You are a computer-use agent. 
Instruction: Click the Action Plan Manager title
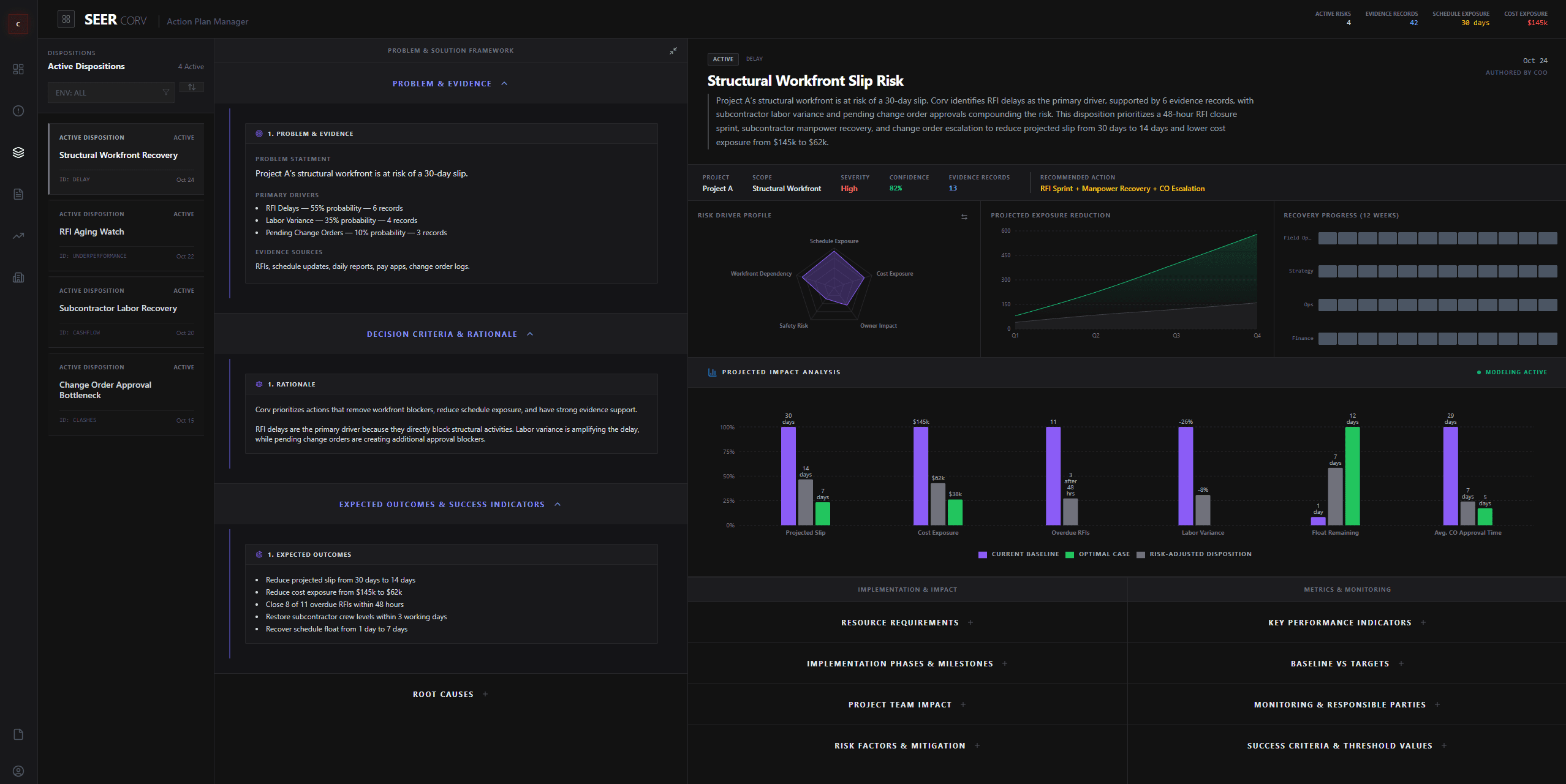coord(207,21)
